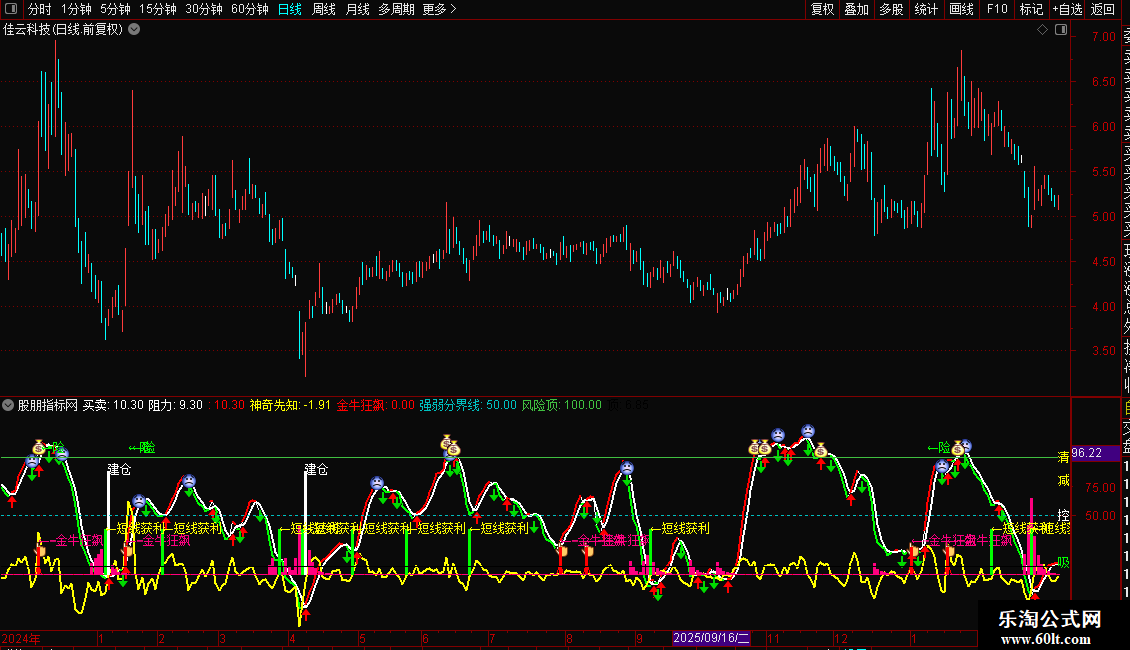
Task: Select the 60分钟 period
Action: coord(249,9)
